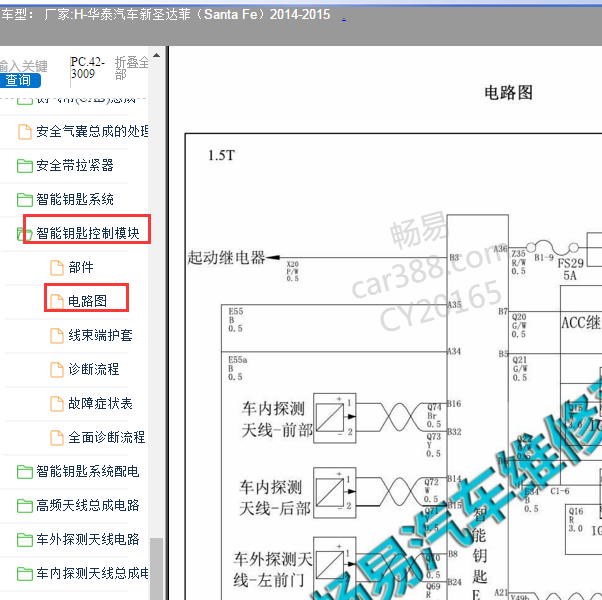Image resolution: width=602 pixels, height=600 pixels.
Task: Click the open folder icon beside 智能钥匙控制模块
Action: (x=25, y=234)
